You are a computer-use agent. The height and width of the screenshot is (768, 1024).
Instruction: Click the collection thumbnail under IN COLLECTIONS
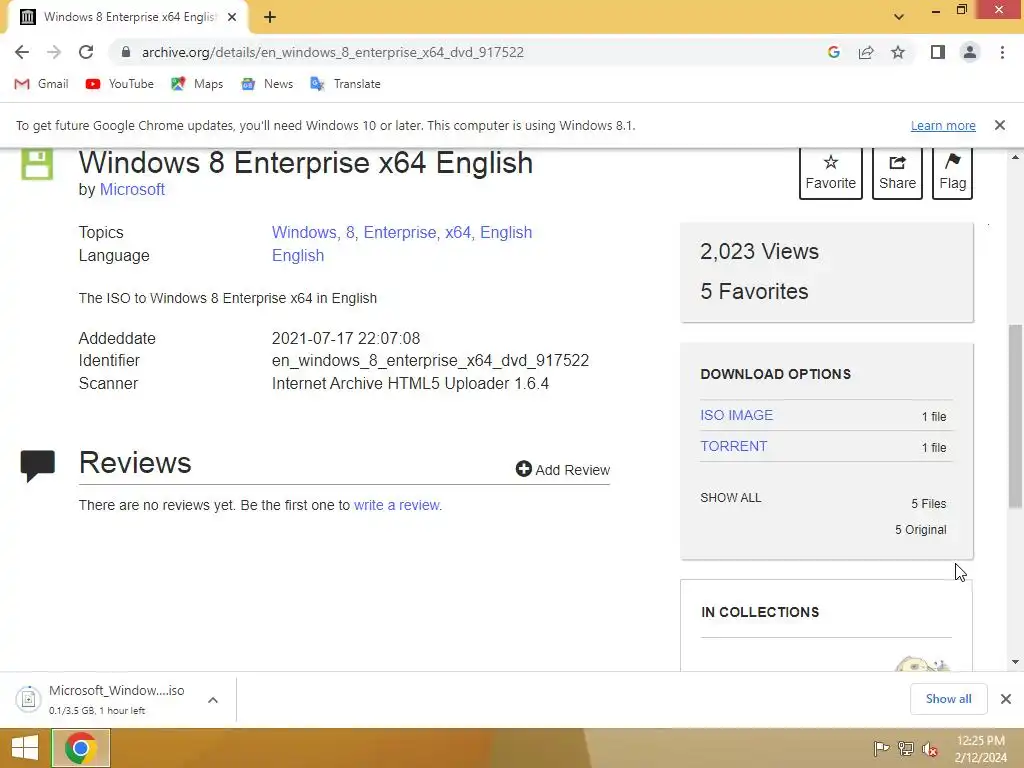point(923,664)
